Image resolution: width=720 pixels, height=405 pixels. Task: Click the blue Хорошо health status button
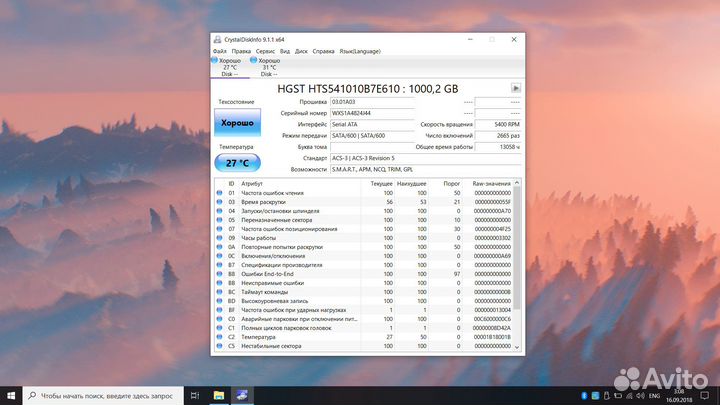click(x=237, y=123)
